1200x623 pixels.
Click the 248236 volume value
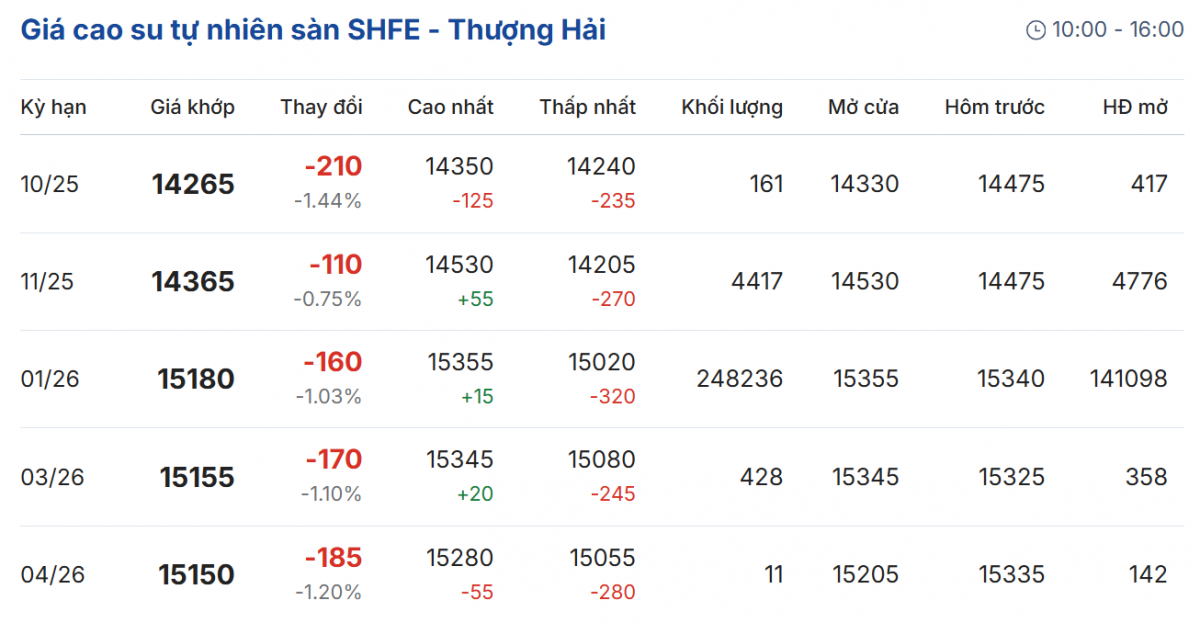(739, 379)
